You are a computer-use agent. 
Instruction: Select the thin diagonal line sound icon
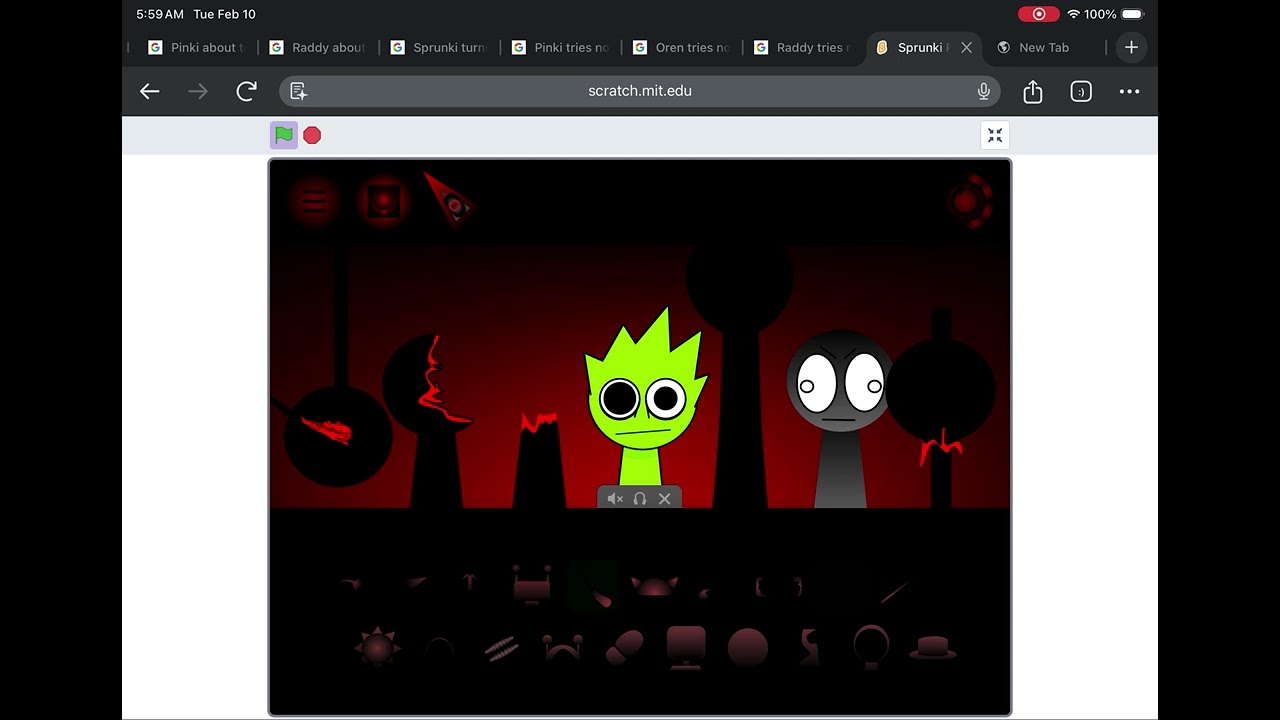[x=895, y=591]
